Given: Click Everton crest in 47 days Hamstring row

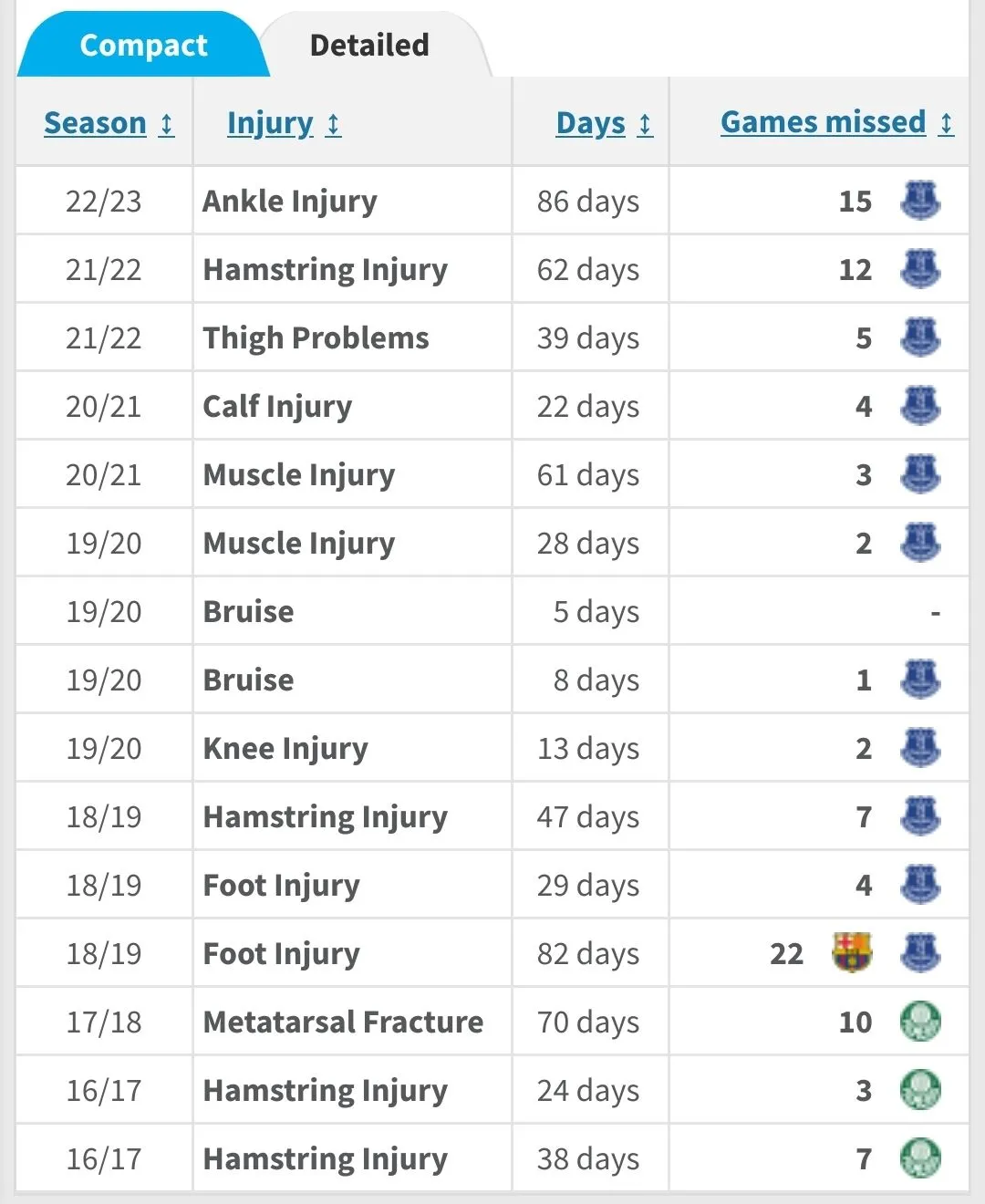Looking at the screenshot, I should click(919, 816).
